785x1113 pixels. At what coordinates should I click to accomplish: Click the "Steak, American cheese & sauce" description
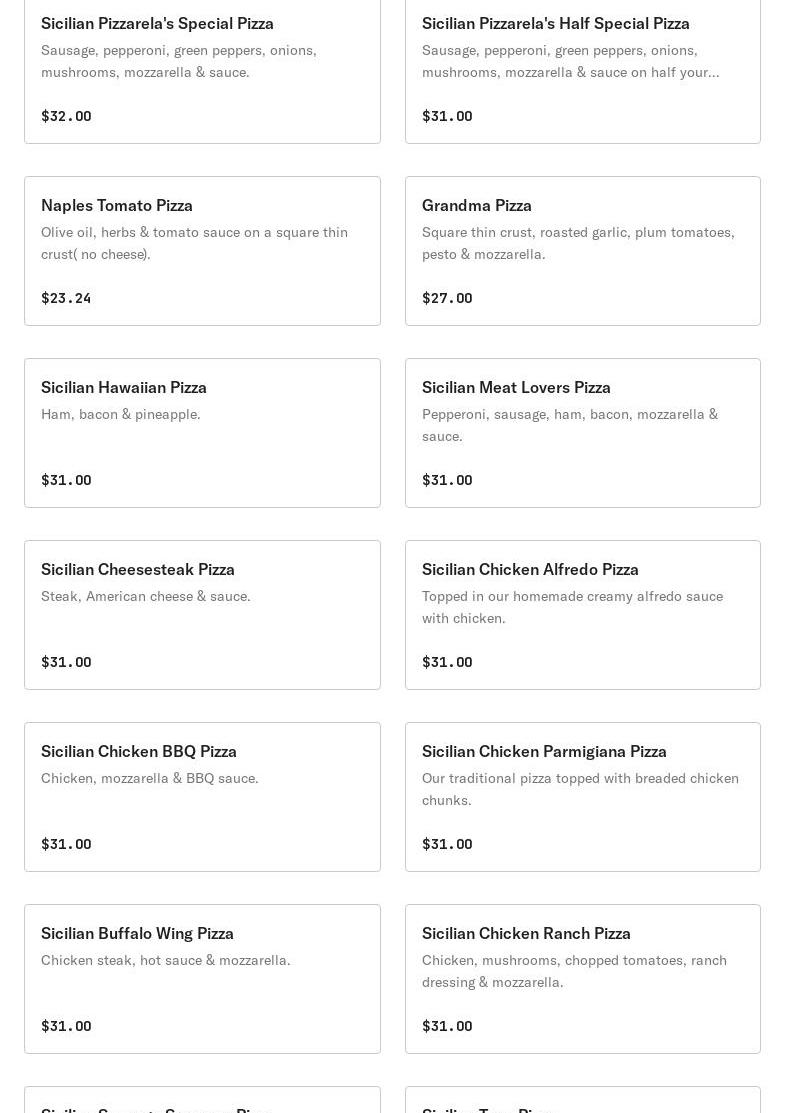146,596
